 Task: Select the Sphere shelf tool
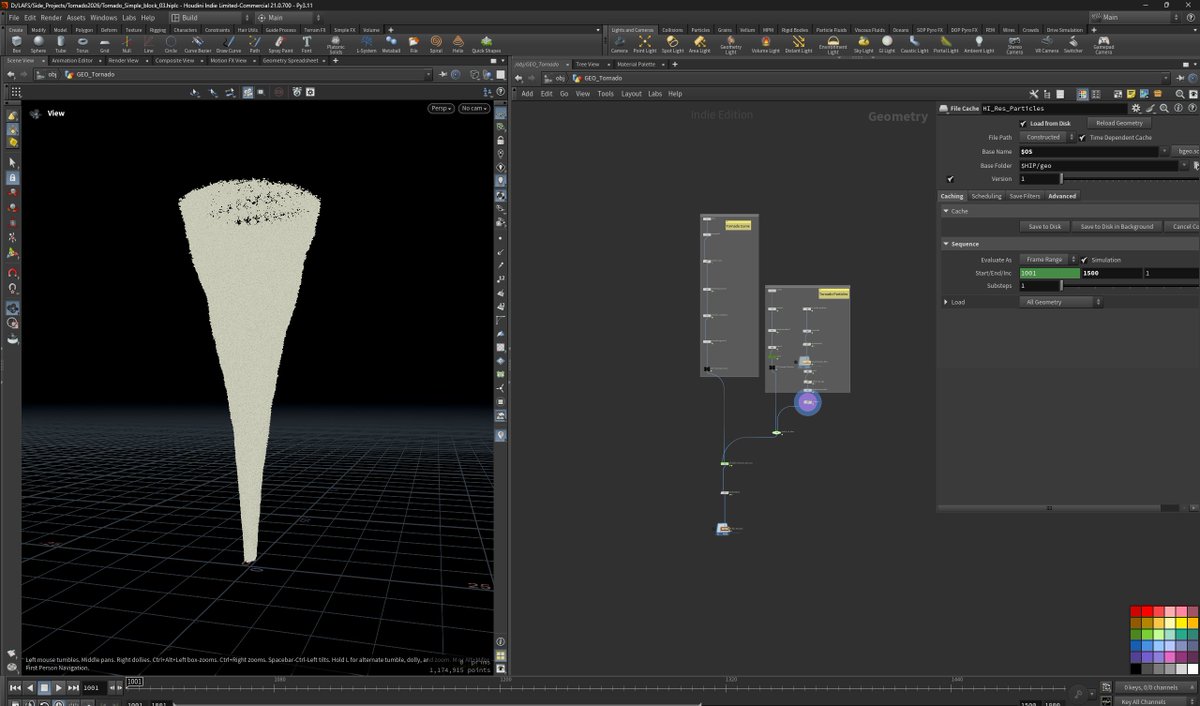point(38,43)
